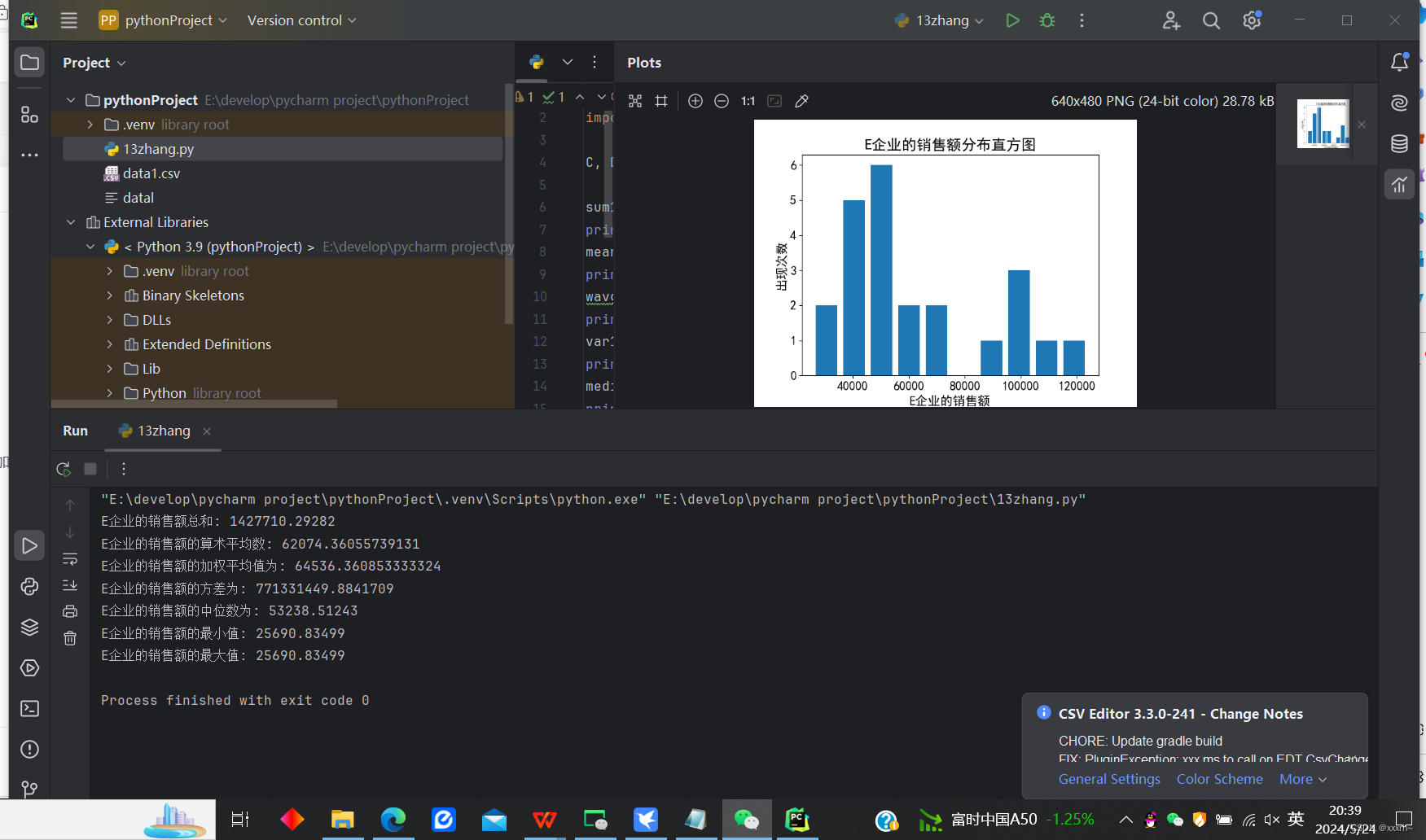The width and height of the screenshot is (1426, 840).
Task: Start debugging with the bug icon
Action: 1046,20
